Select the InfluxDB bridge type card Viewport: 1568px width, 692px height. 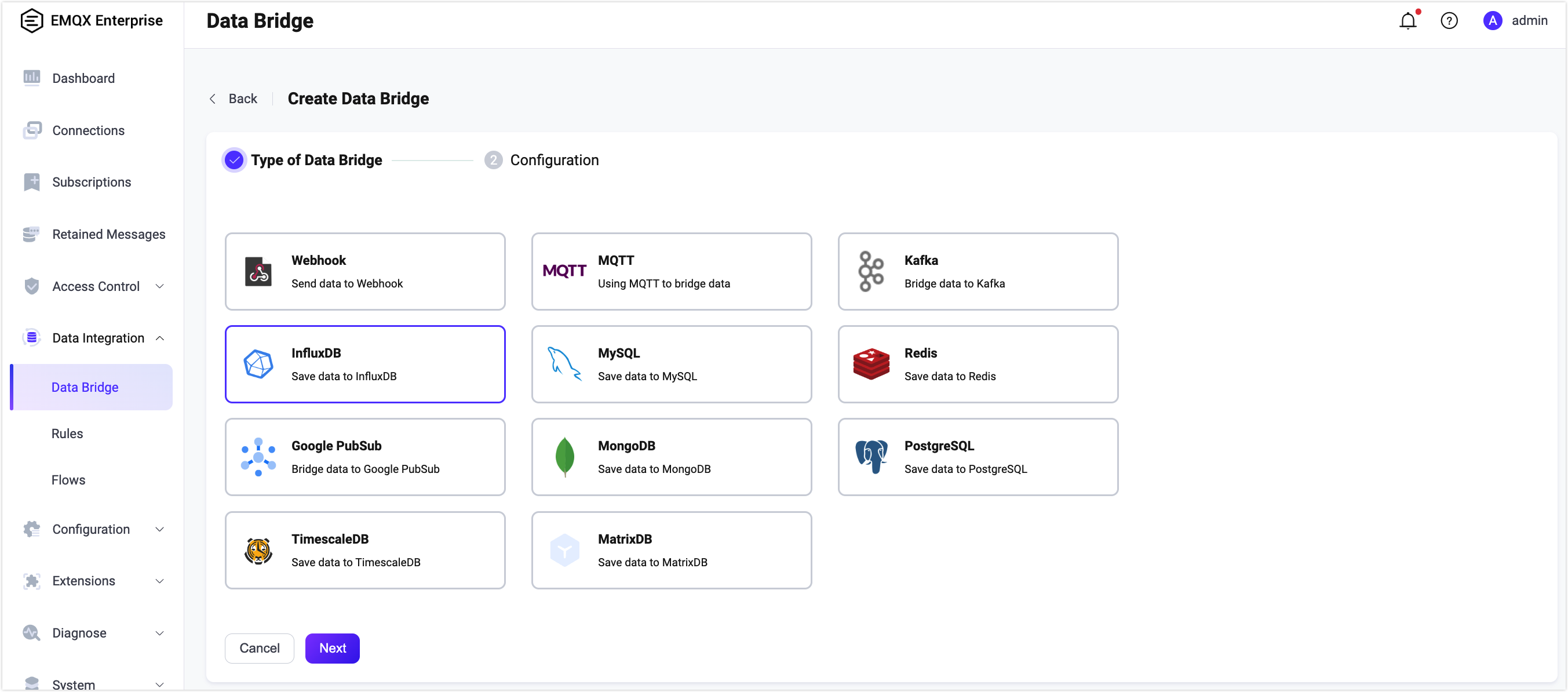[364, 364]
